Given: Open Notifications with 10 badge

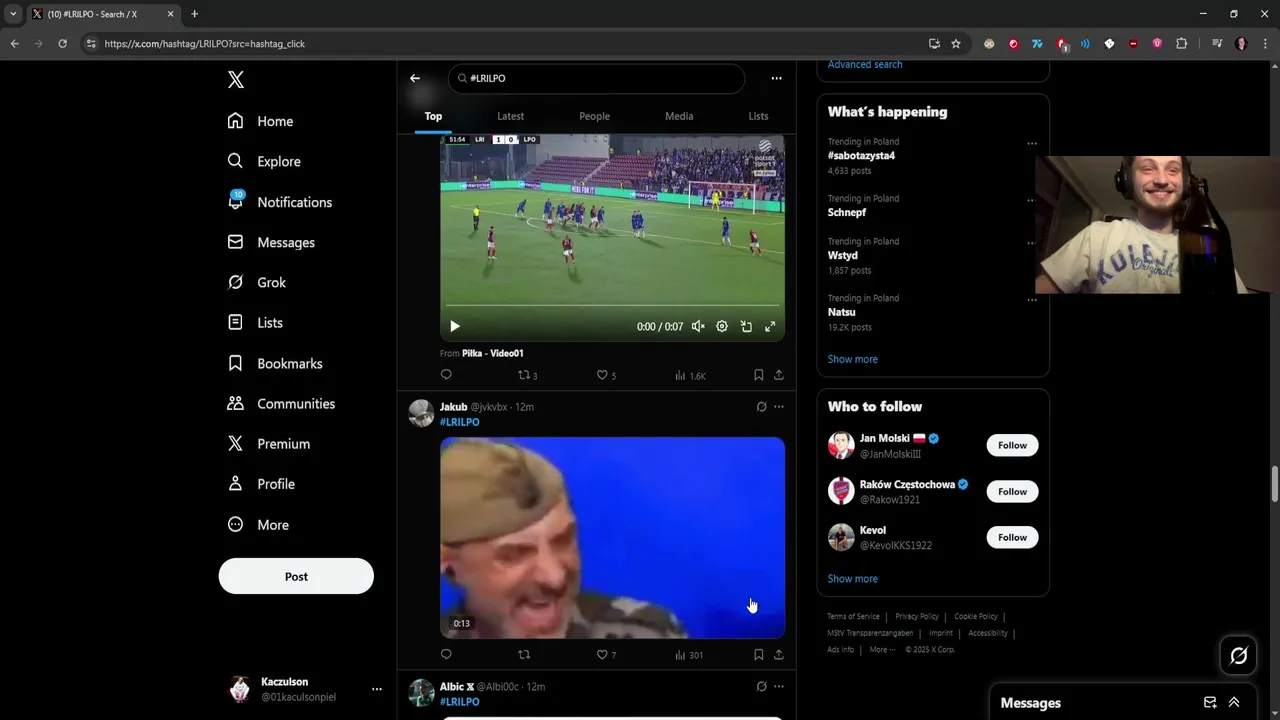Looking at the screenshot, I should 279,201.
